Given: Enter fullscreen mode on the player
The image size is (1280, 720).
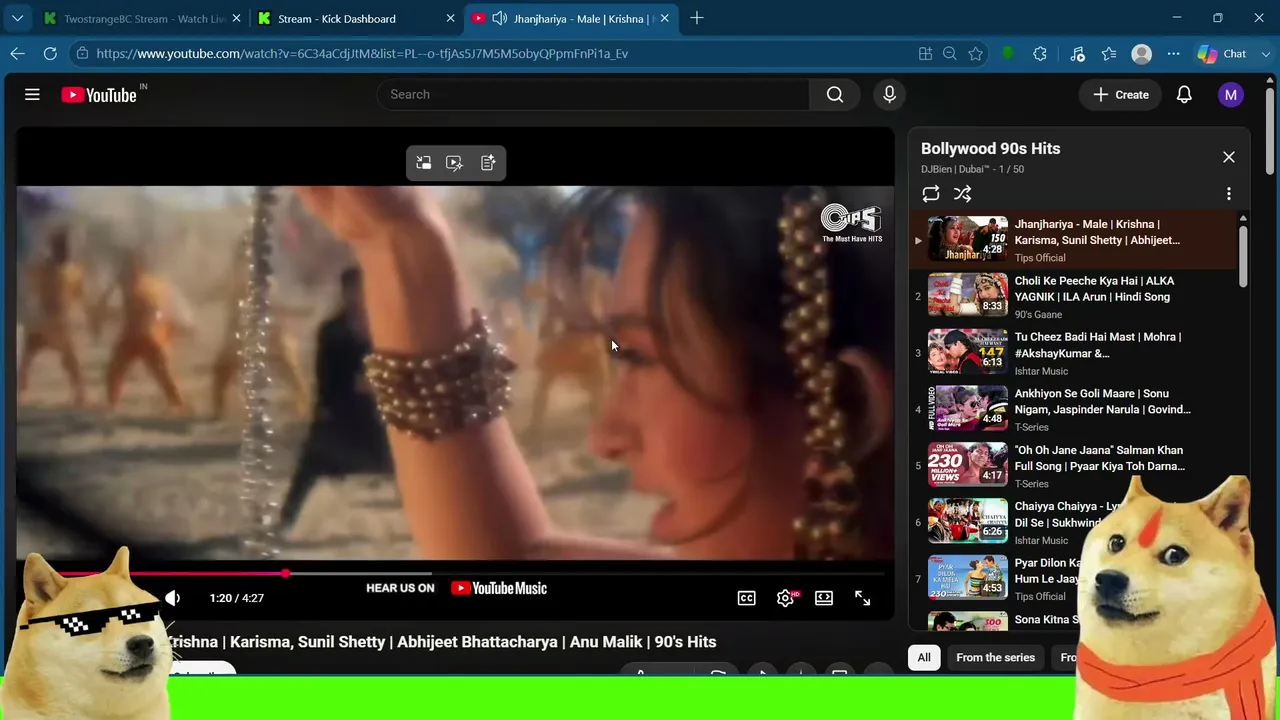Looking at the screenshot, I should pos(862,598).
